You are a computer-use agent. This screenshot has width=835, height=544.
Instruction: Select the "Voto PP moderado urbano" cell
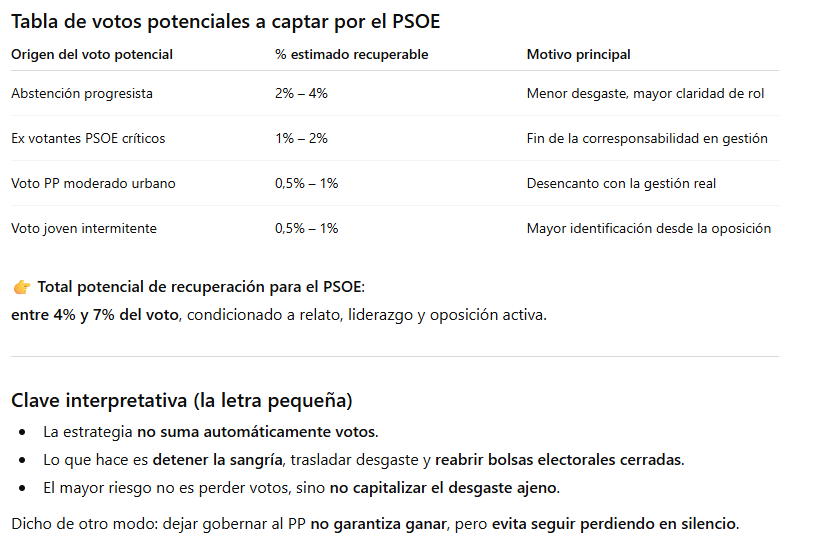[x=87, y=183]
